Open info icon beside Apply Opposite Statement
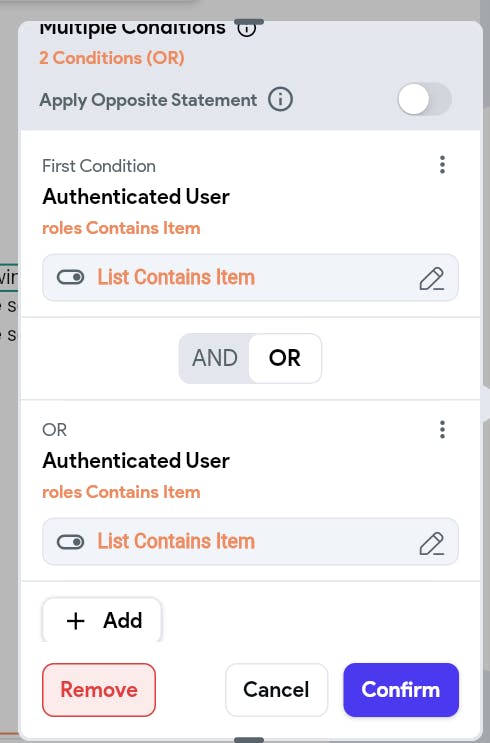490x743 pixels. click(x=281, y=100)
